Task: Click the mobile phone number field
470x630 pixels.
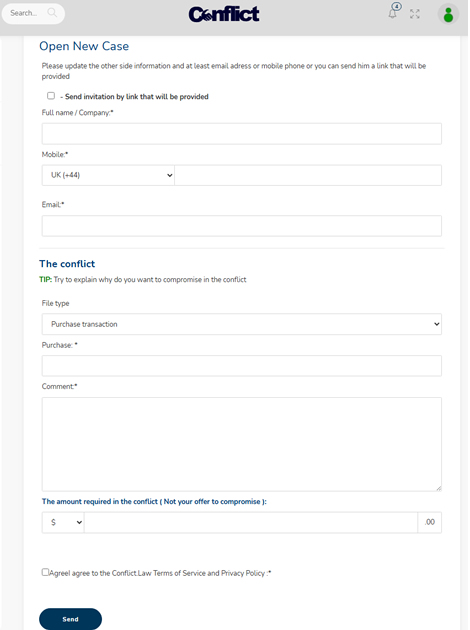Action: [308, 175]
